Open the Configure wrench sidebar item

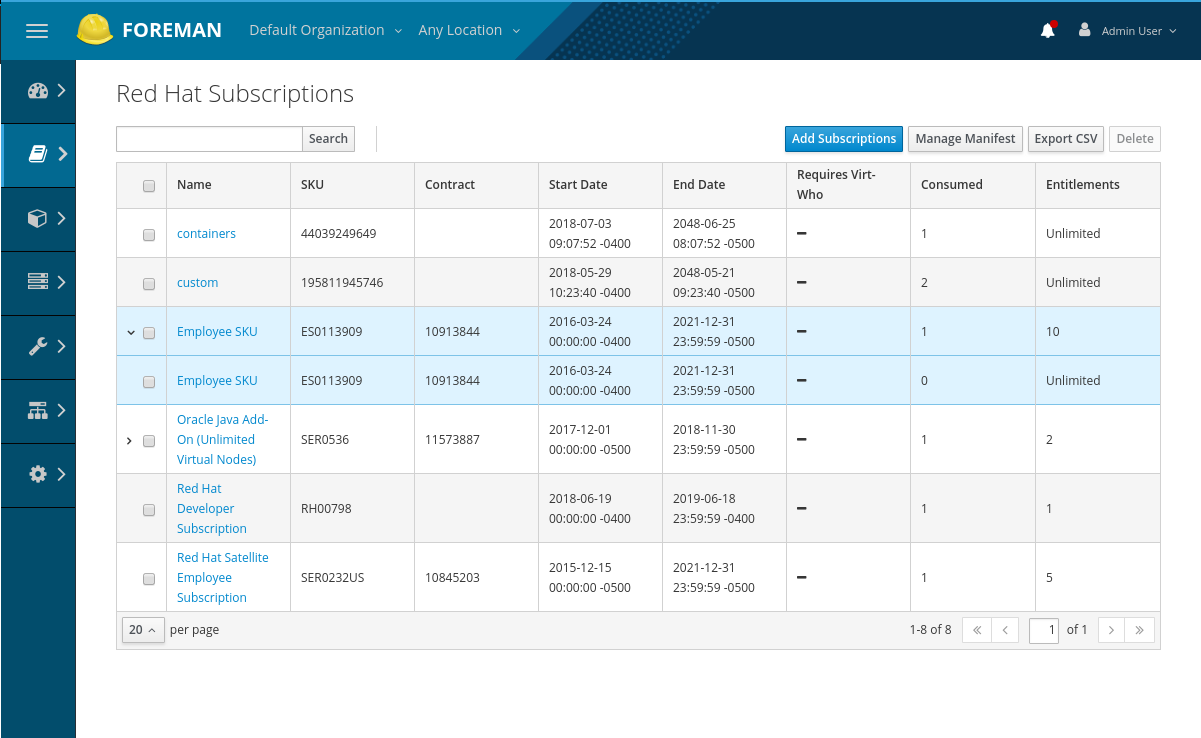tap(38, 346)
